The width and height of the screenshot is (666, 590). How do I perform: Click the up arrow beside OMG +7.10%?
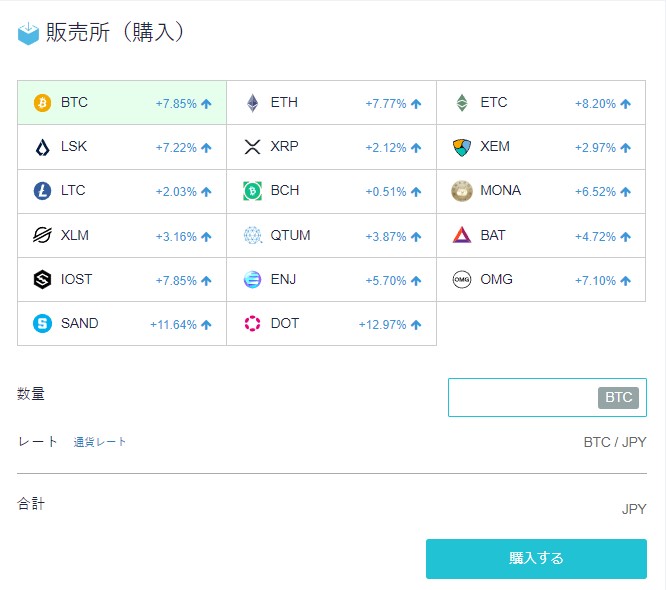tap(625, 281)
